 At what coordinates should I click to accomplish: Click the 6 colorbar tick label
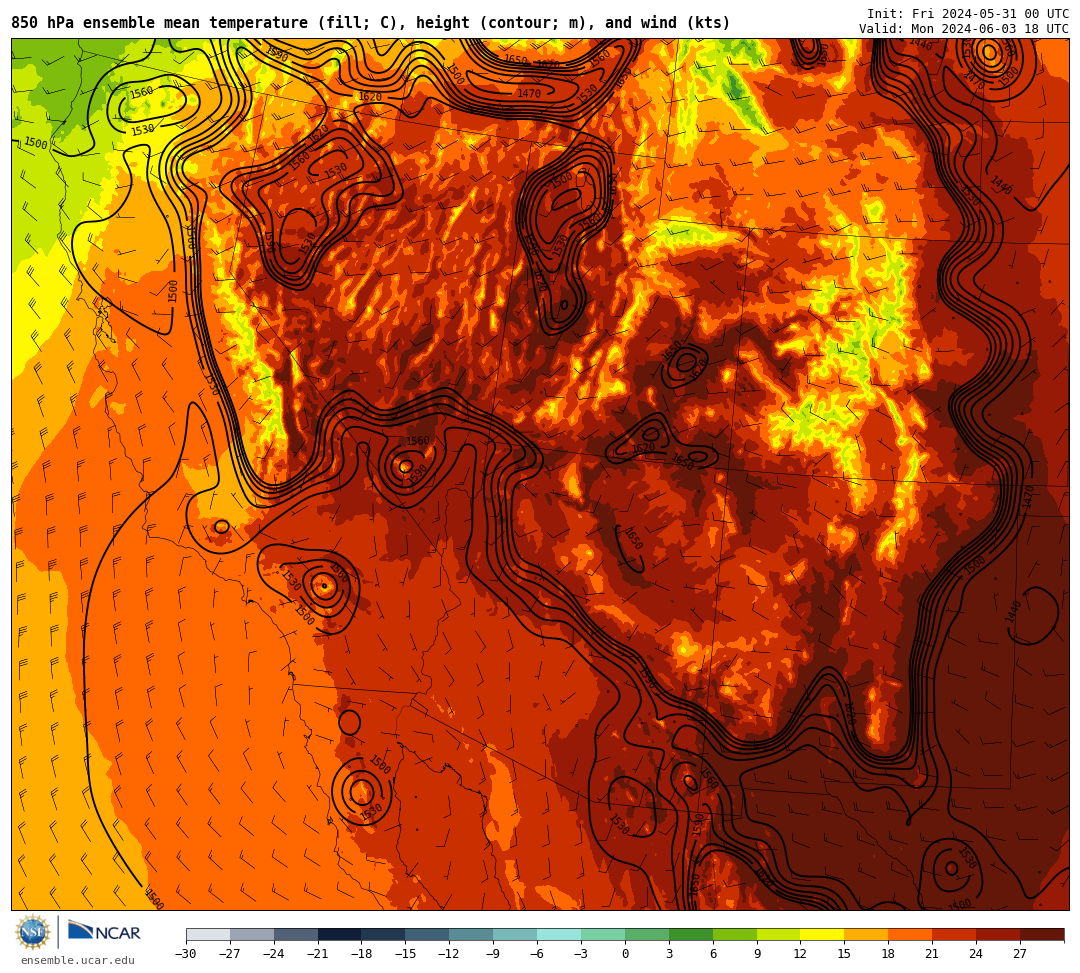point(713,954)
